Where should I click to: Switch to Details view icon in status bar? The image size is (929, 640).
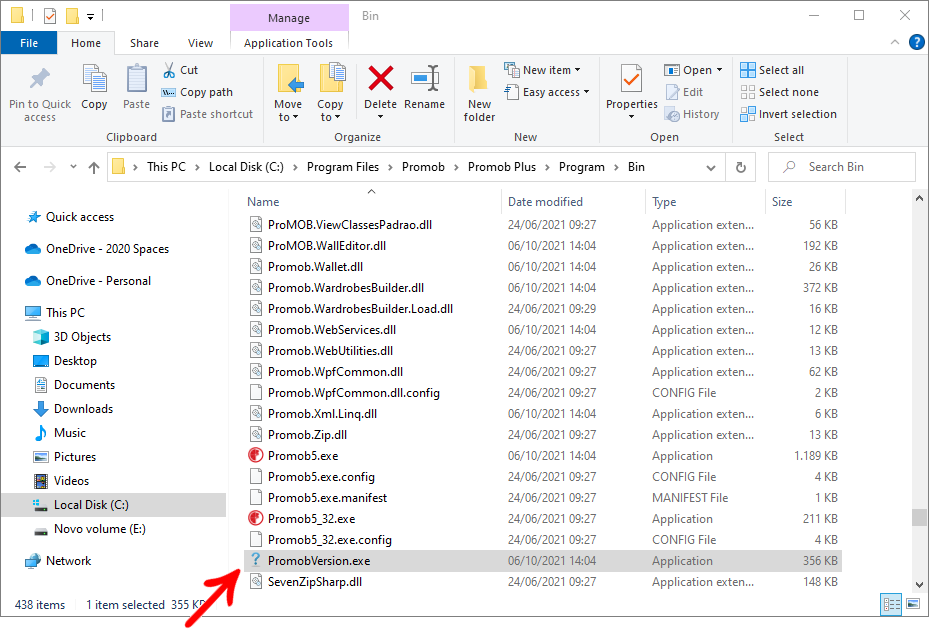click(892, 604)
